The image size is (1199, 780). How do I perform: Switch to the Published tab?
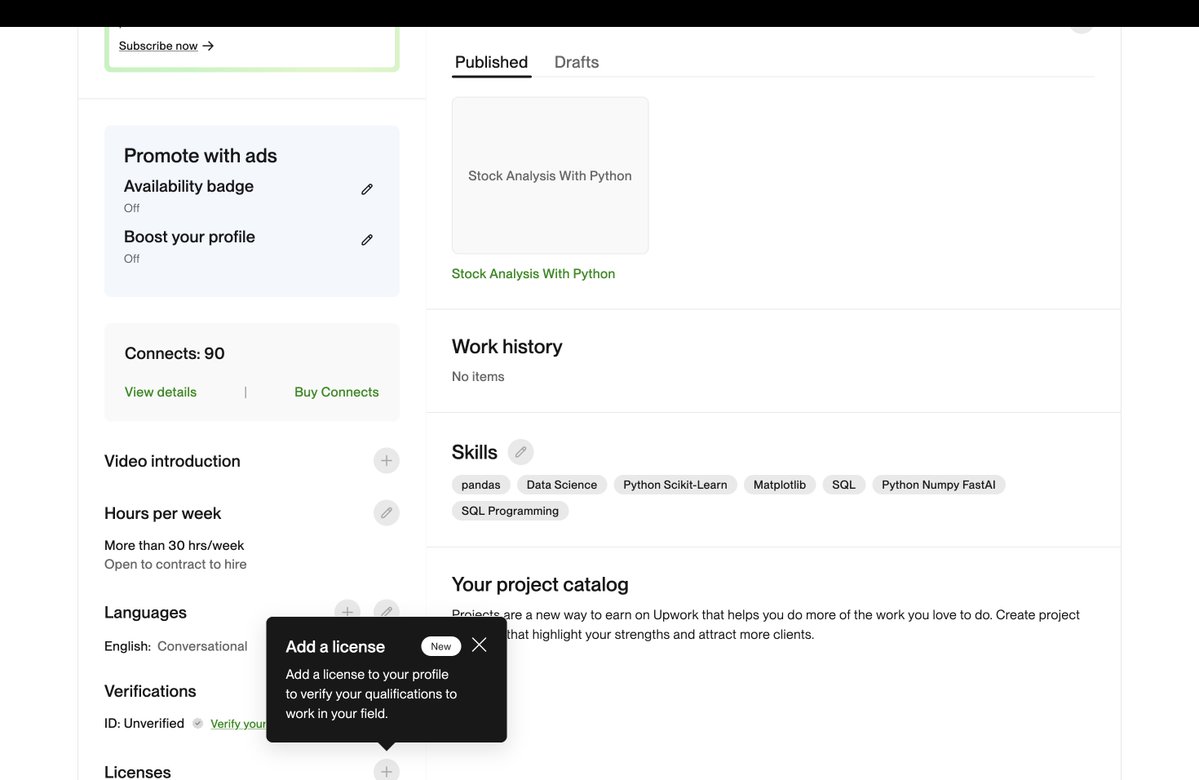click(491, 62)
